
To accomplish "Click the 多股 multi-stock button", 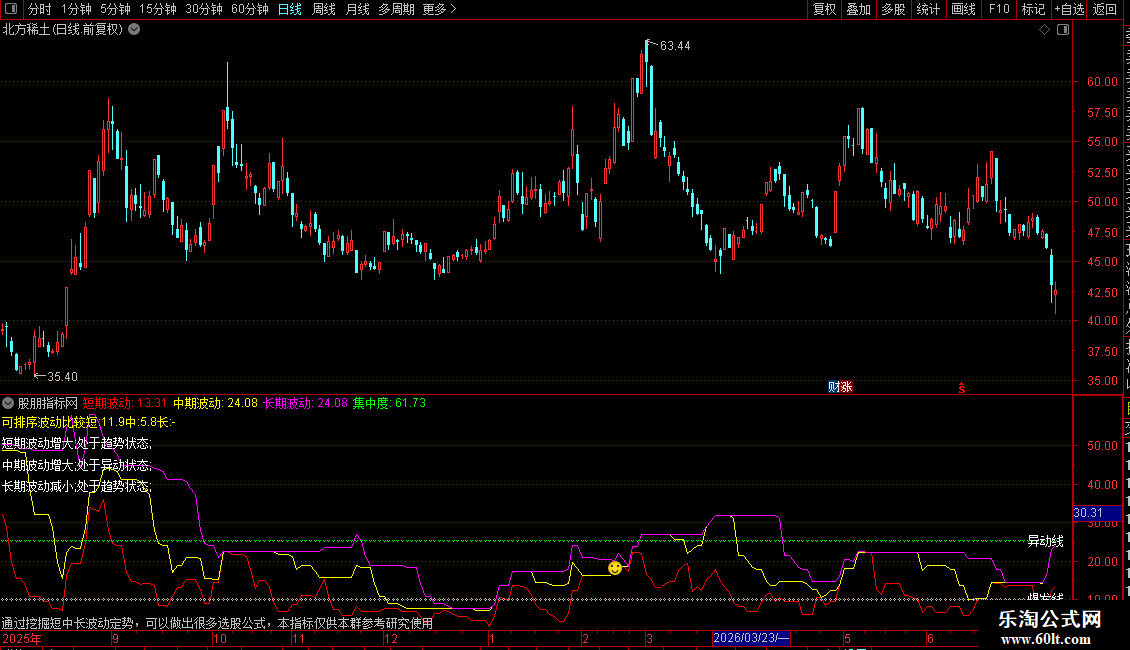I will pos(893,9).
